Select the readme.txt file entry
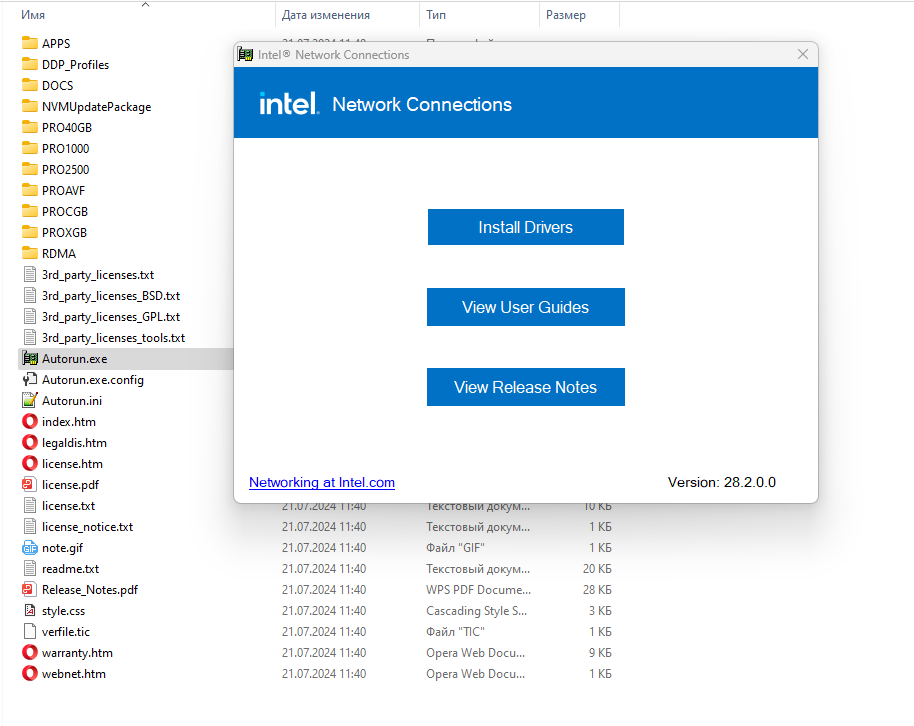914x726 pixels. 70,568
